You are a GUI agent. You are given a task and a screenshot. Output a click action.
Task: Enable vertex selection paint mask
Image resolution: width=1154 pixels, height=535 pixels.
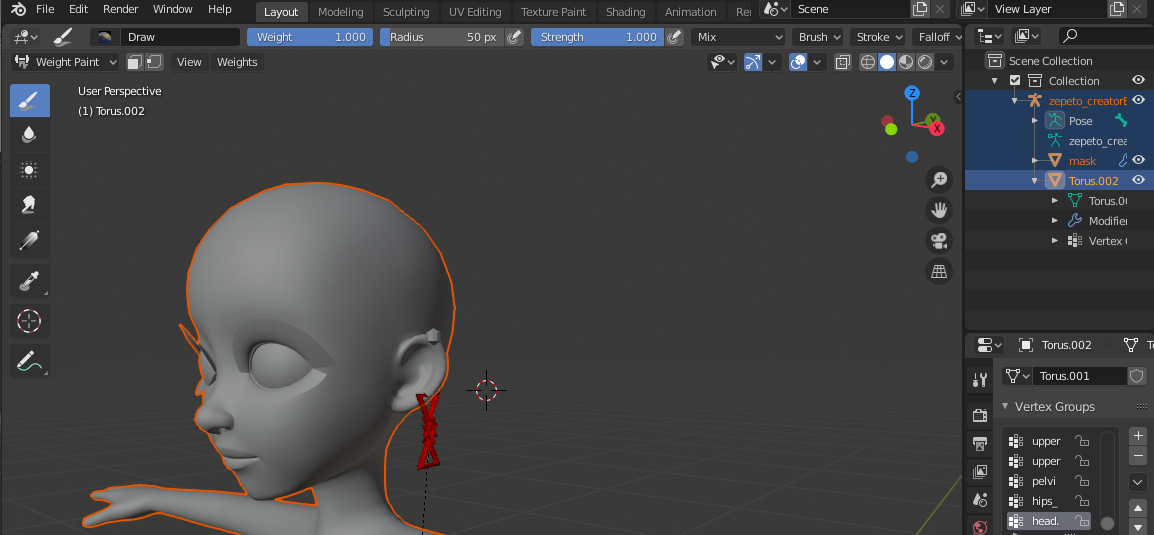tap(154, 62)
